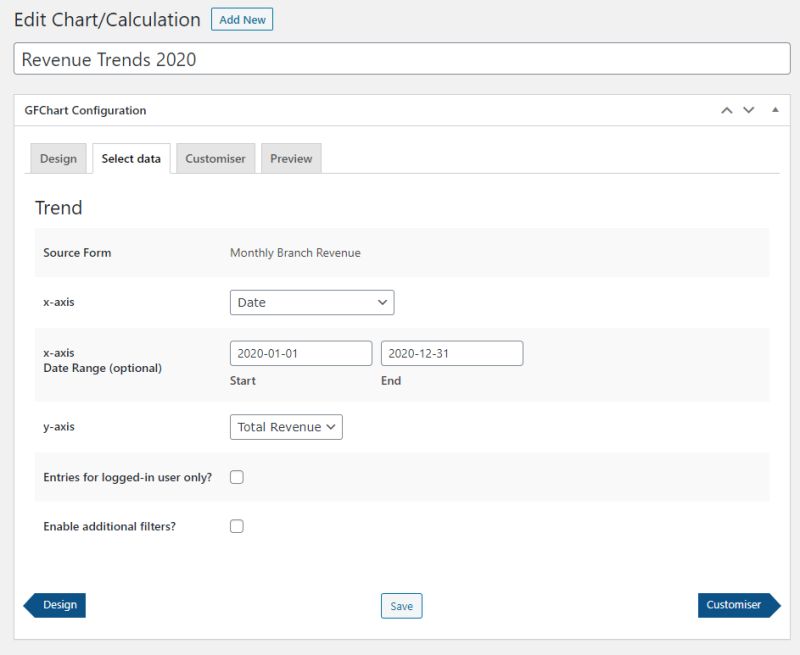The width and height of the screenshot is (800, 655).
Task: Tick Enable additional filters checkbox
Action: [x=237, y=526]
